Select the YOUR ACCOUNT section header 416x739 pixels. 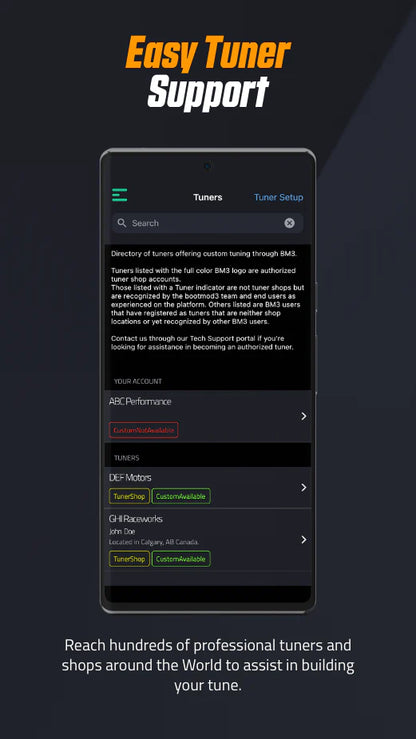138,381
